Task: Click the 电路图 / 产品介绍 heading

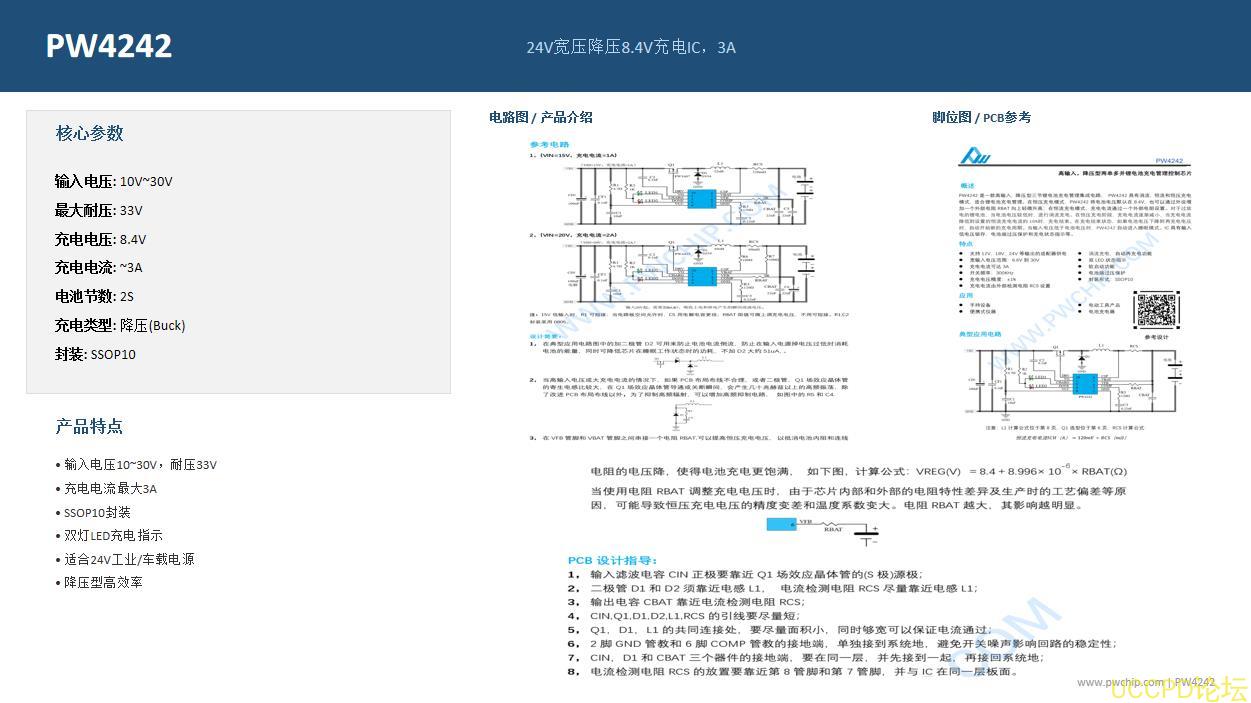Action: click(540, 117)
